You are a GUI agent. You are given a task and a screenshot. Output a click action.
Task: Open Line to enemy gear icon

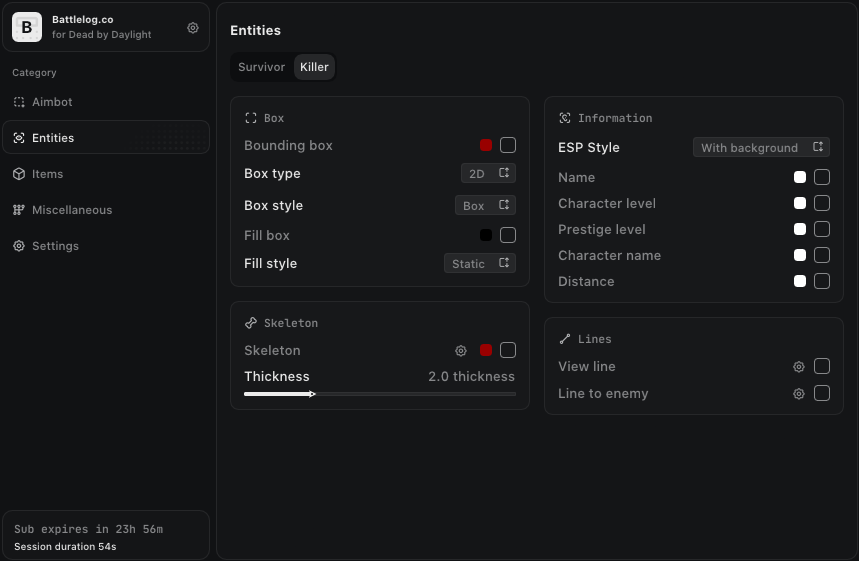coord(799,393)
